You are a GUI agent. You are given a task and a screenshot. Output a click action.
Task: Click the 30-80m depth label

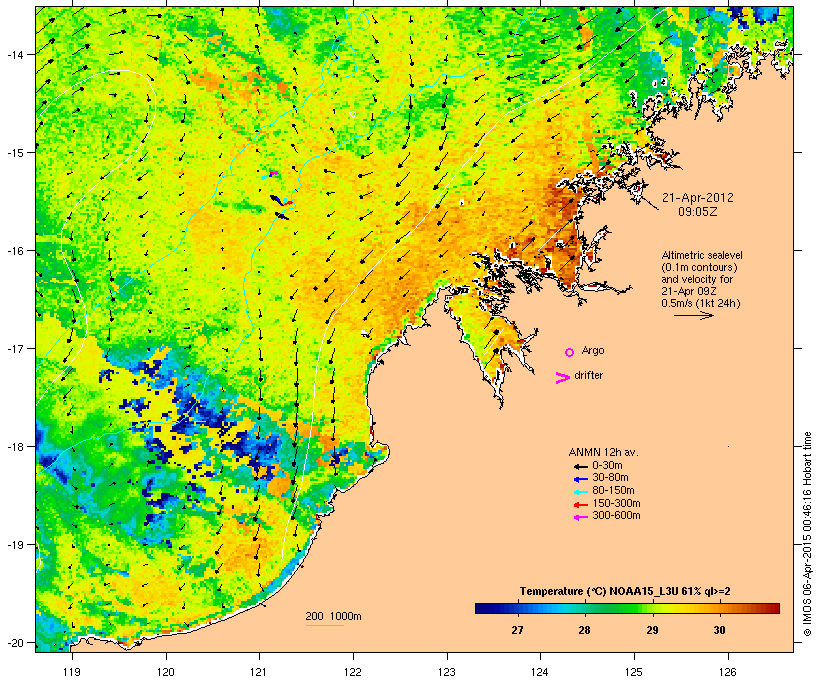[x=610, y=478]
